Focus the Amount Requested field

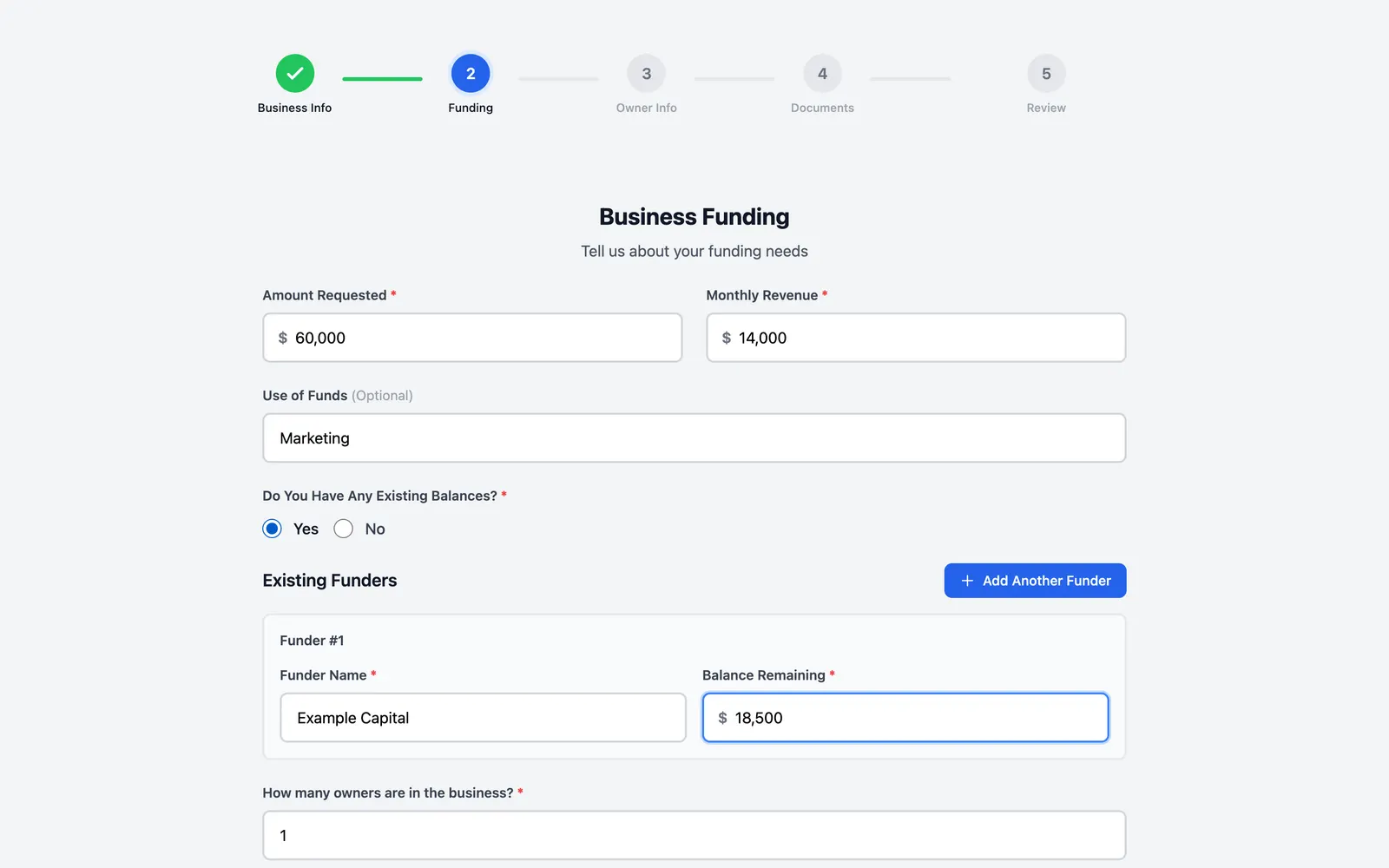coord(472,338)
